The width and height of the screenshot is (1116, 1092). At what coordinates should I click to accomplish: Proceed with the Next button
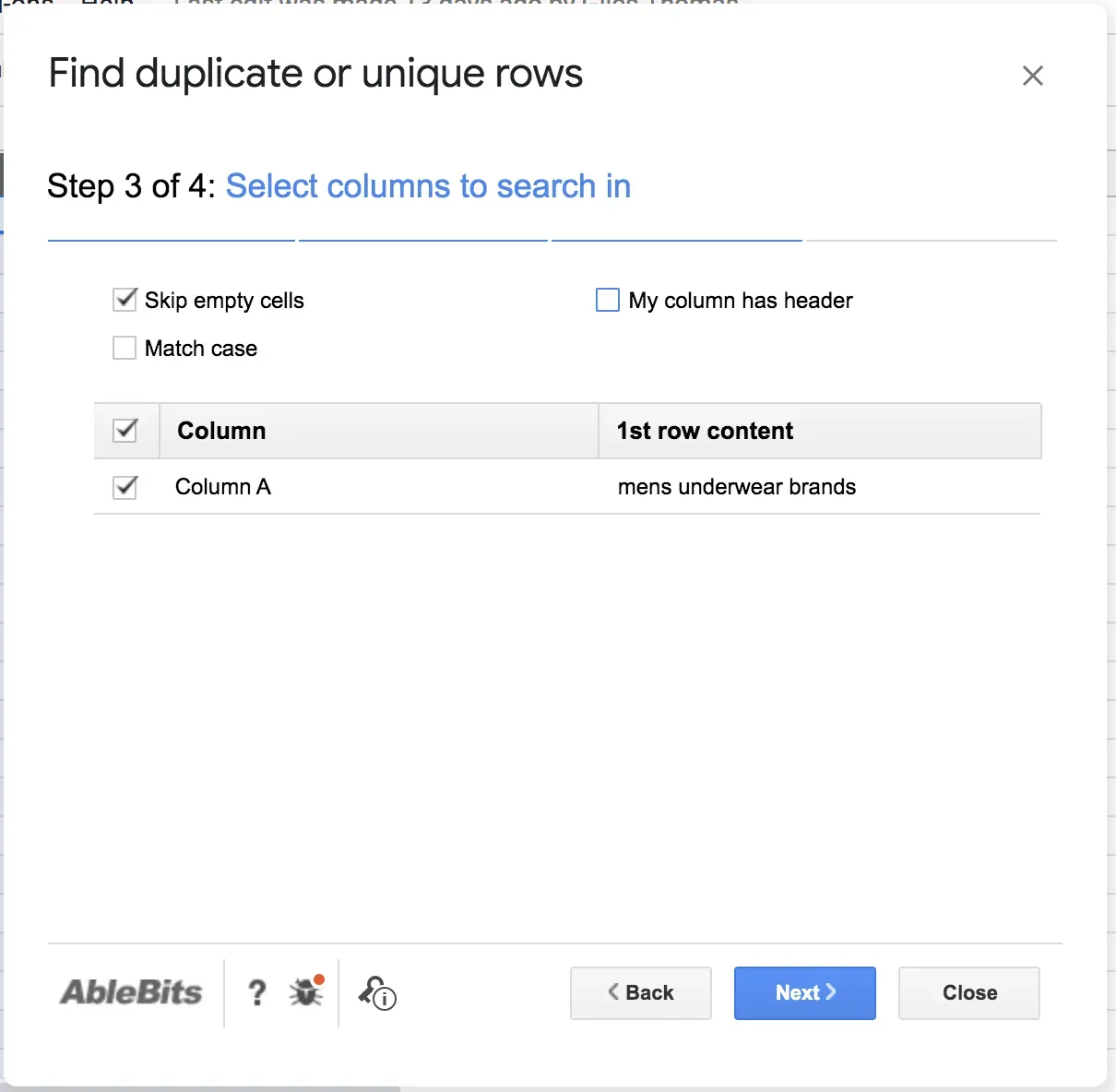coord(804,992)
